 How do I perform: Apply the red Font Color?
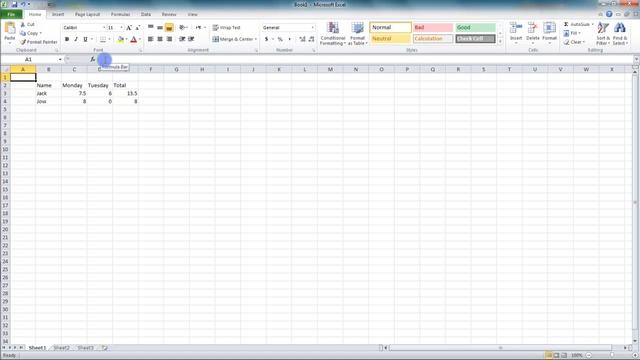click(133, 39)
